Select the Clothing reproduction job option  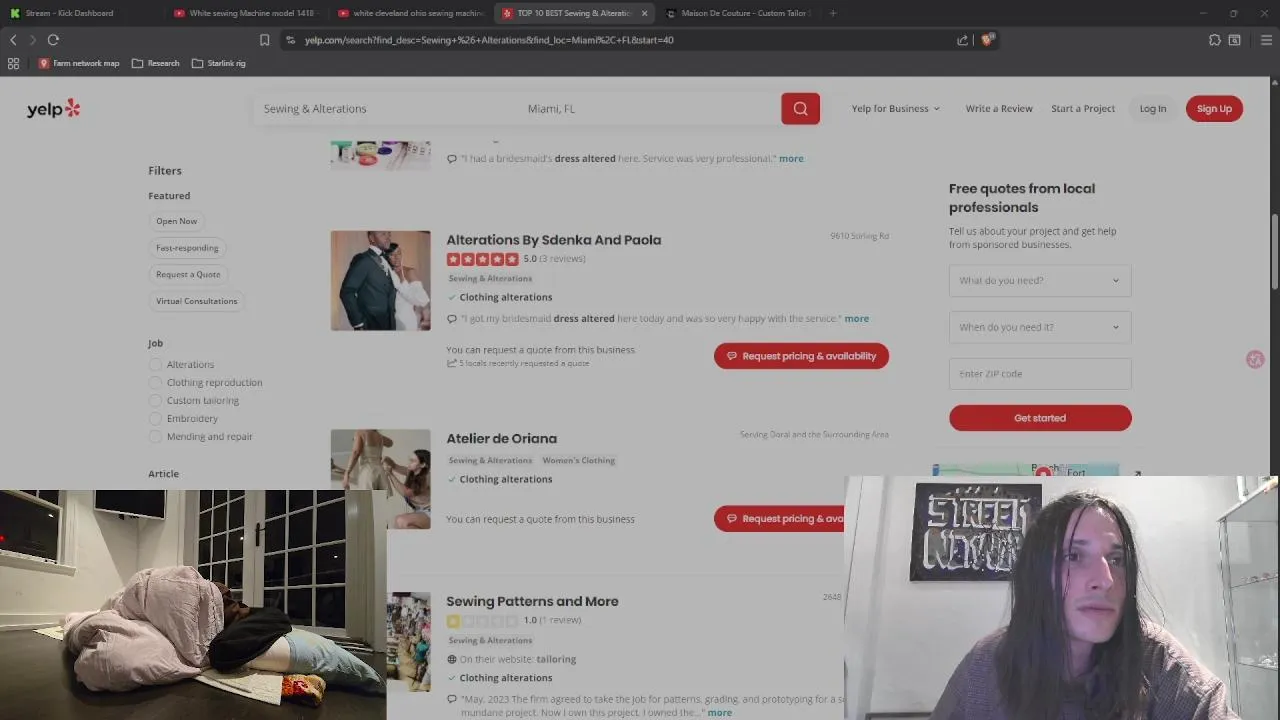click(x=155, y=383)
